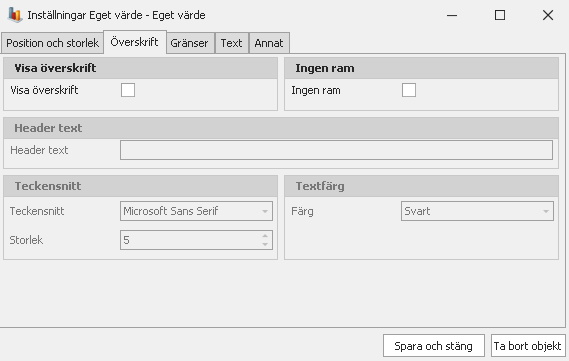Click the Header text input field
This screenshot has height=361, width=569.
coord(336,150)
